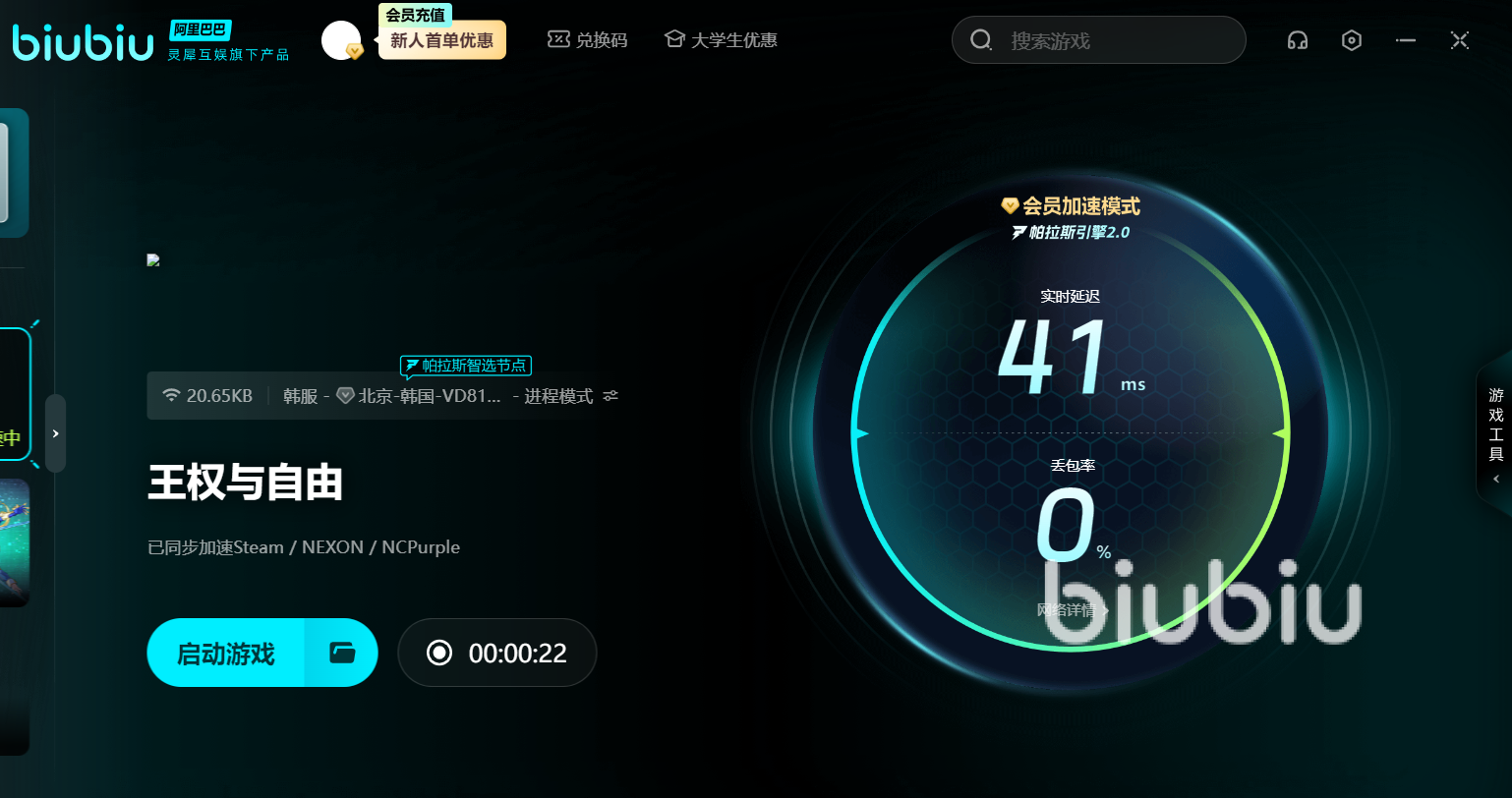
Task: Toggle the 进程模式 mode switch icon
Action: tap(611, 396)
